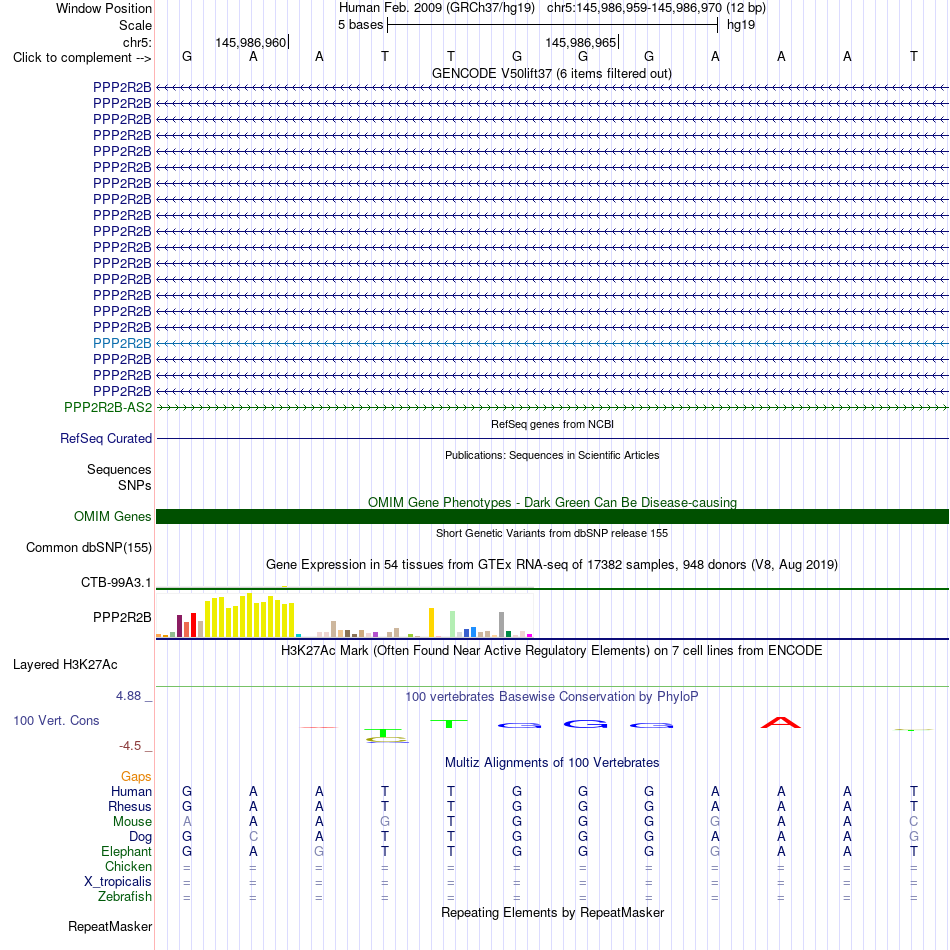The width and height of the screenshot is (950, 950).
Task: Open 'Short Genetic Variants from dbSNP release 155'
Action: [552, 533]
